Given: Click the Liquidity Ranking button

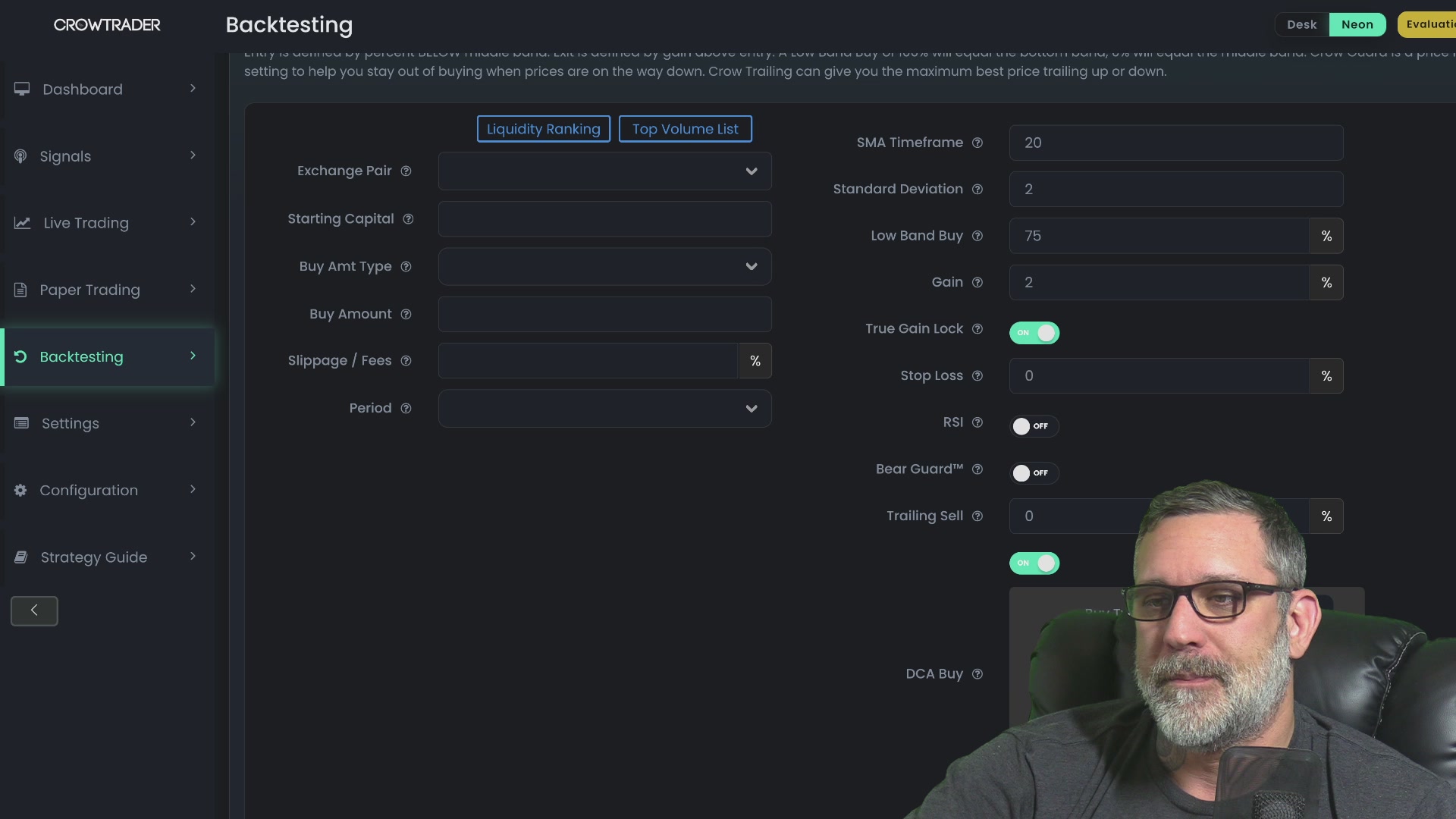Looking at the screenshot, I should (544, 129).
